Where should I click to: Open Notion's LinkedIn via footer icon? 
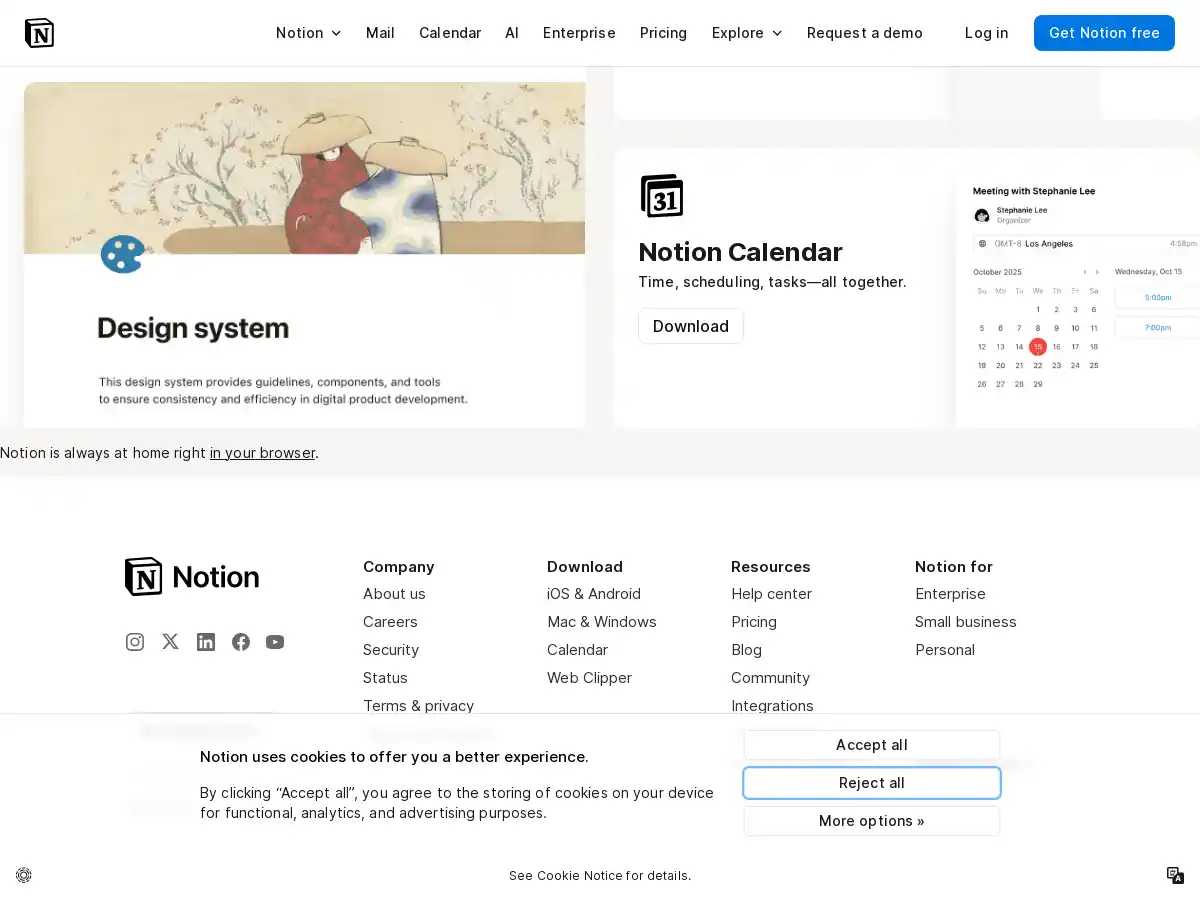tap(205, 642)
